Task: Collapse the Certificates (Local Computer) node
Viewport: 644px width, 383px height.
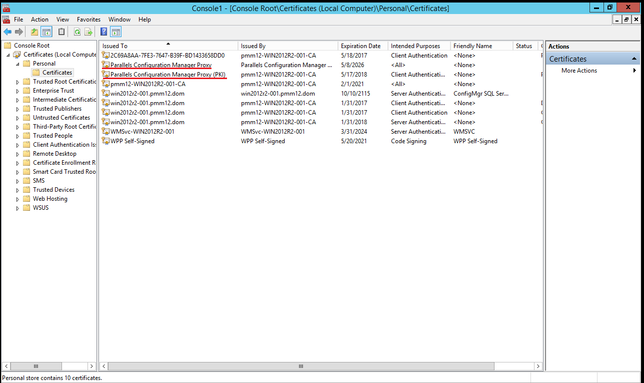Action: coord(8,55)
